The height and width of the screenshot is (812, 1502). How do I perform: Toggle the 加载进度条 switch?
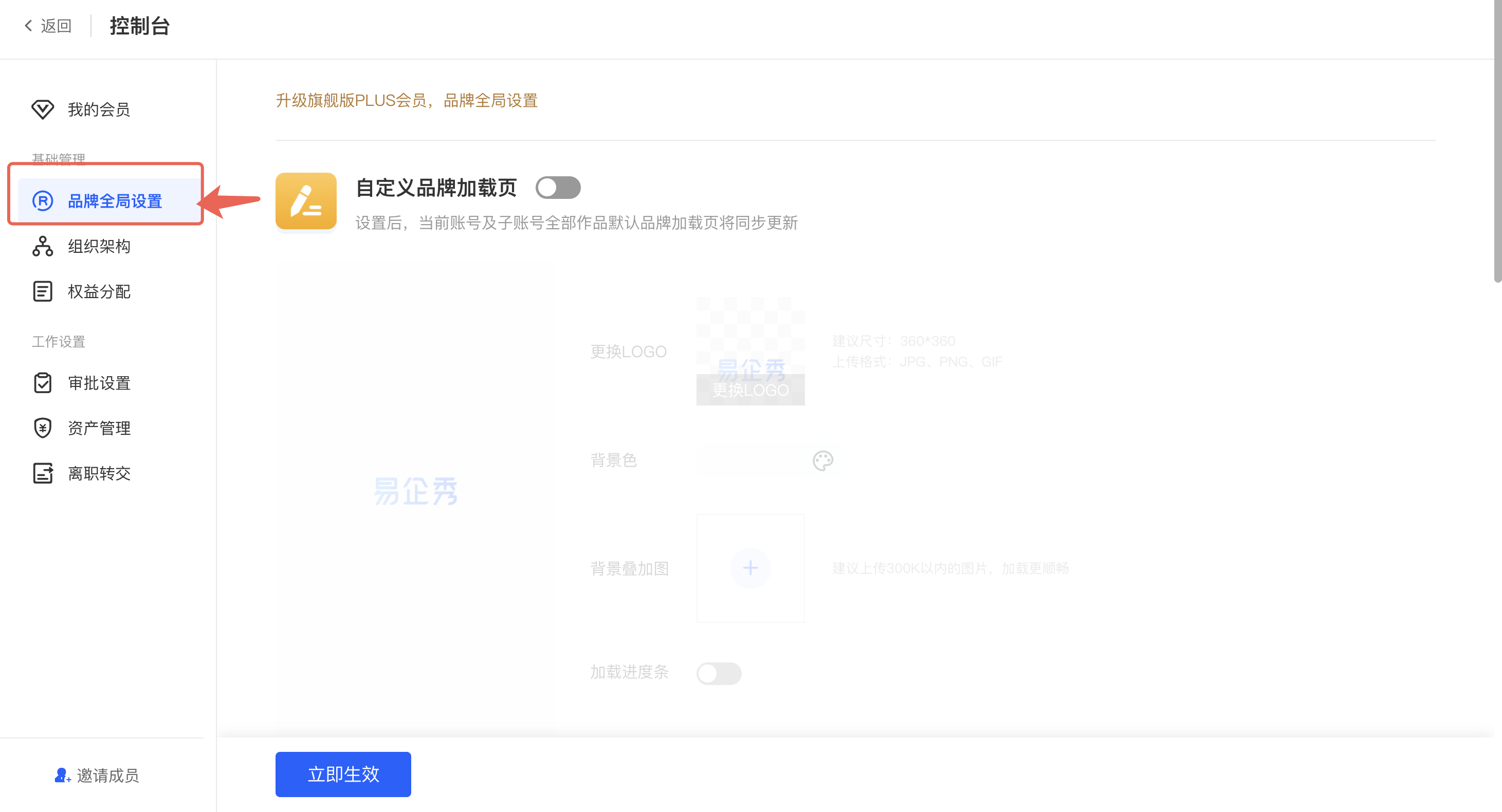718,673
